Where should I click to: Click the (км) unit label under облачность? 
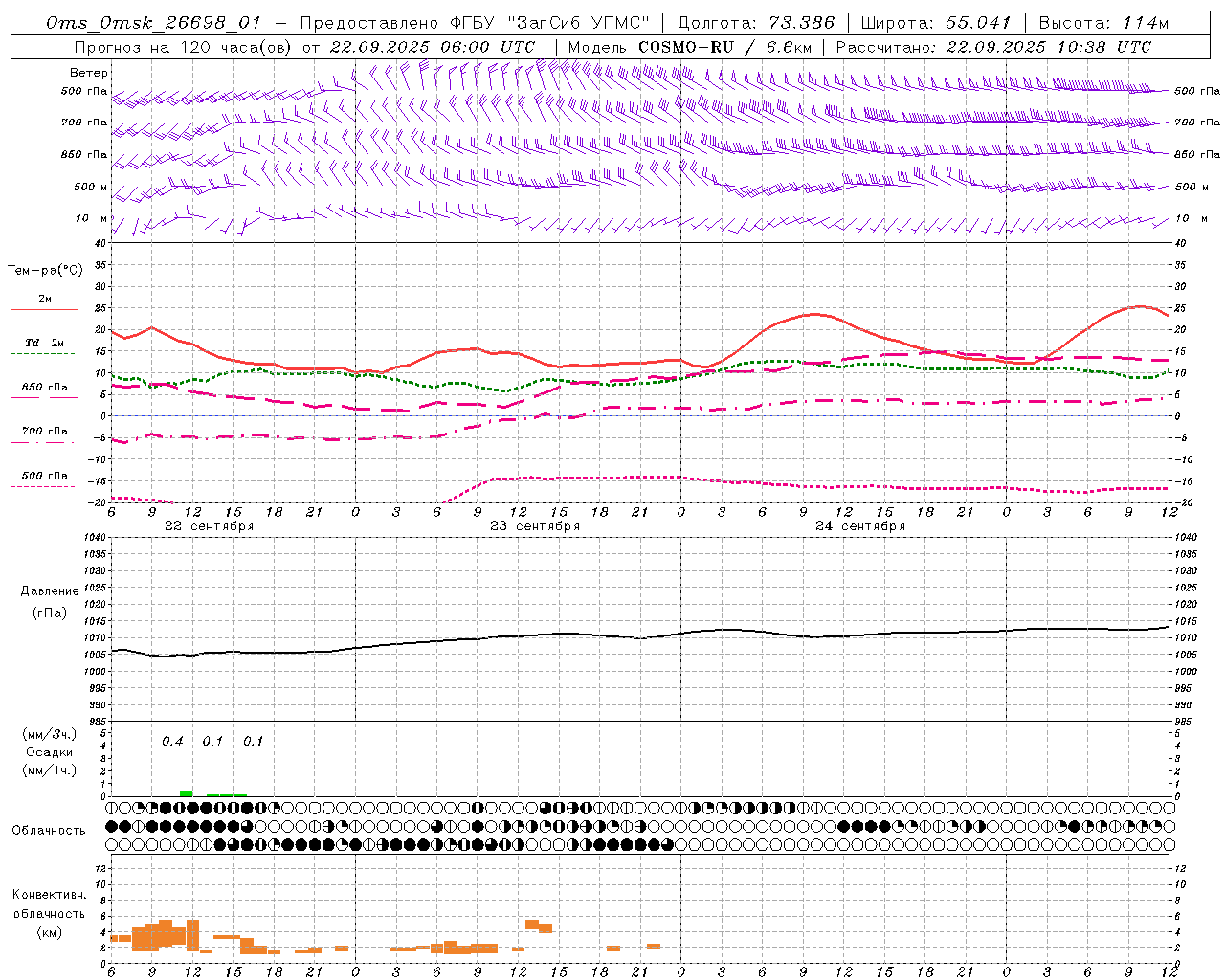(x=49, y=932)
